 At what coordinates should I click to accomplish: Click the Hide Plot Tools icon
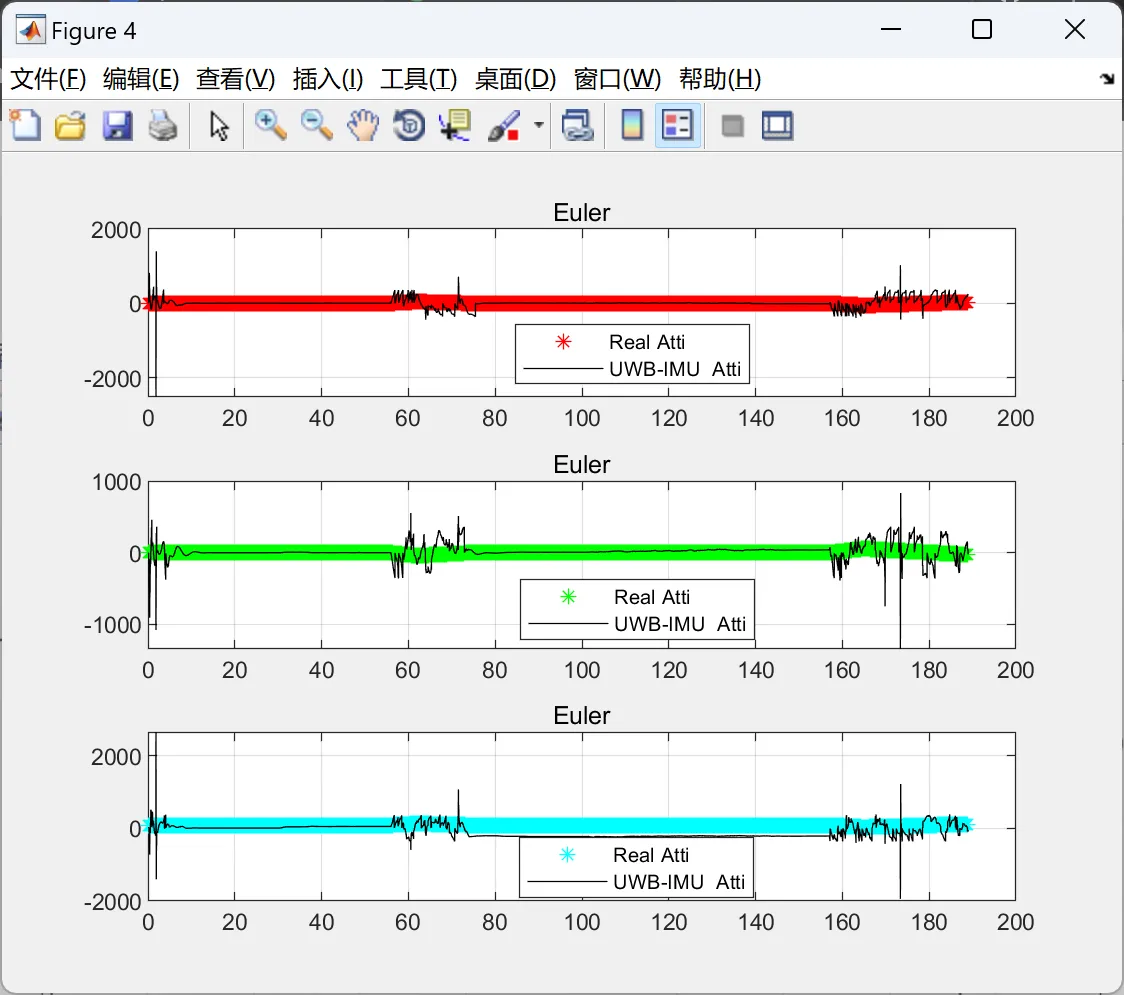point(732,127)
